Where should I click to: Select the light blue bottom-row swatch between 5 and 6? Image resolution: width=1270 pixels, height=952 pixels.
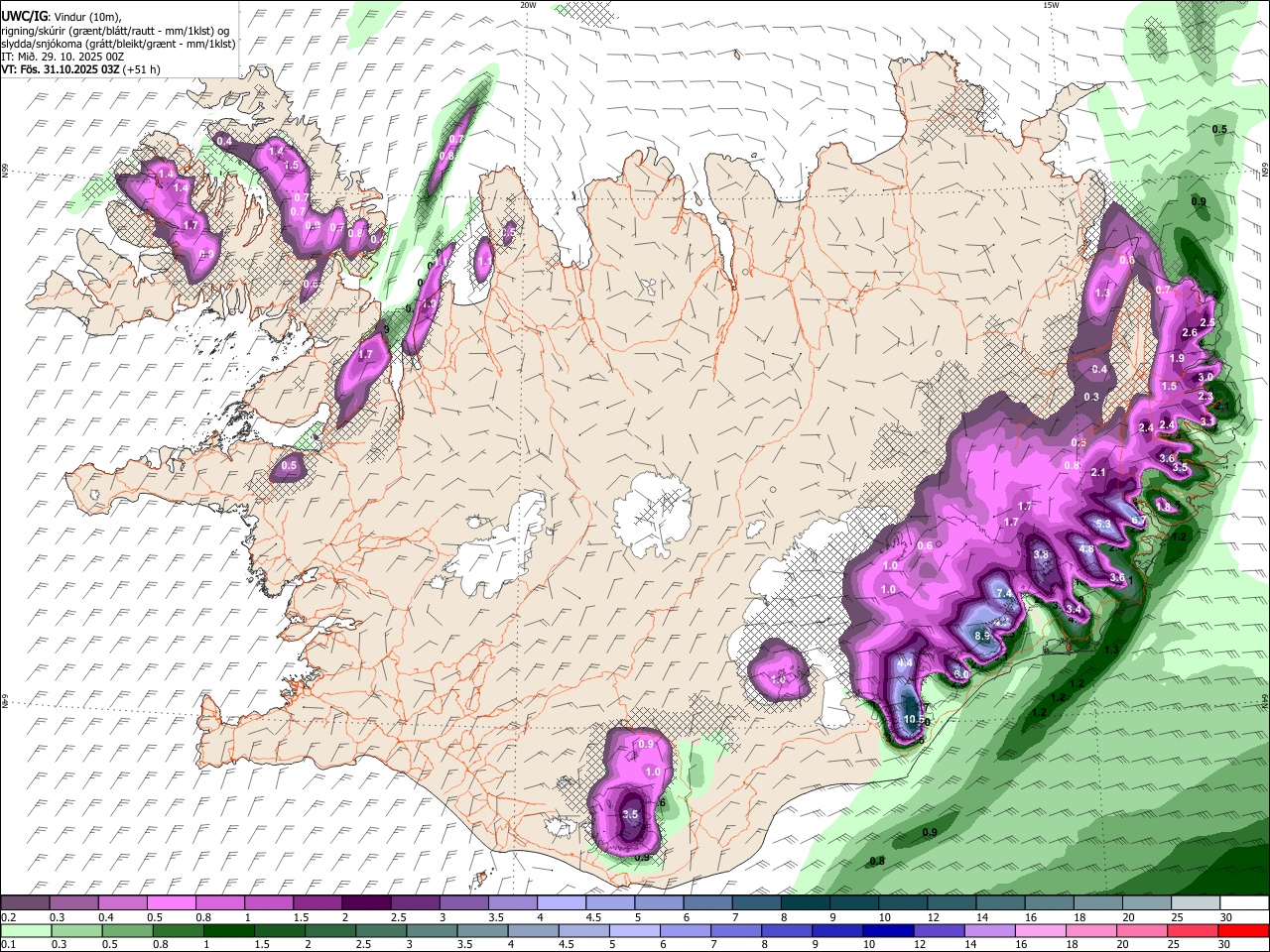(634, 931)
